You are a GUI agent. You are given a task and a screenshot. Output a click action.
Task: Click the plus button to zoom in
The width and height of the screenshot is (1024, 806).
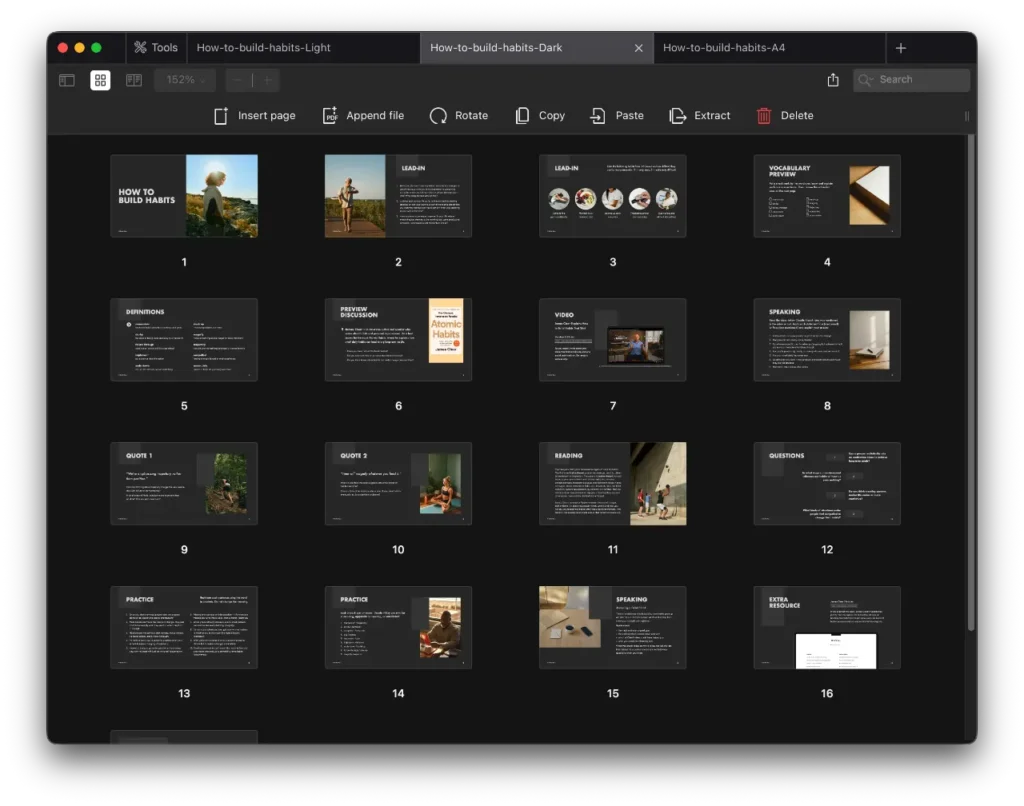(266, 79)
